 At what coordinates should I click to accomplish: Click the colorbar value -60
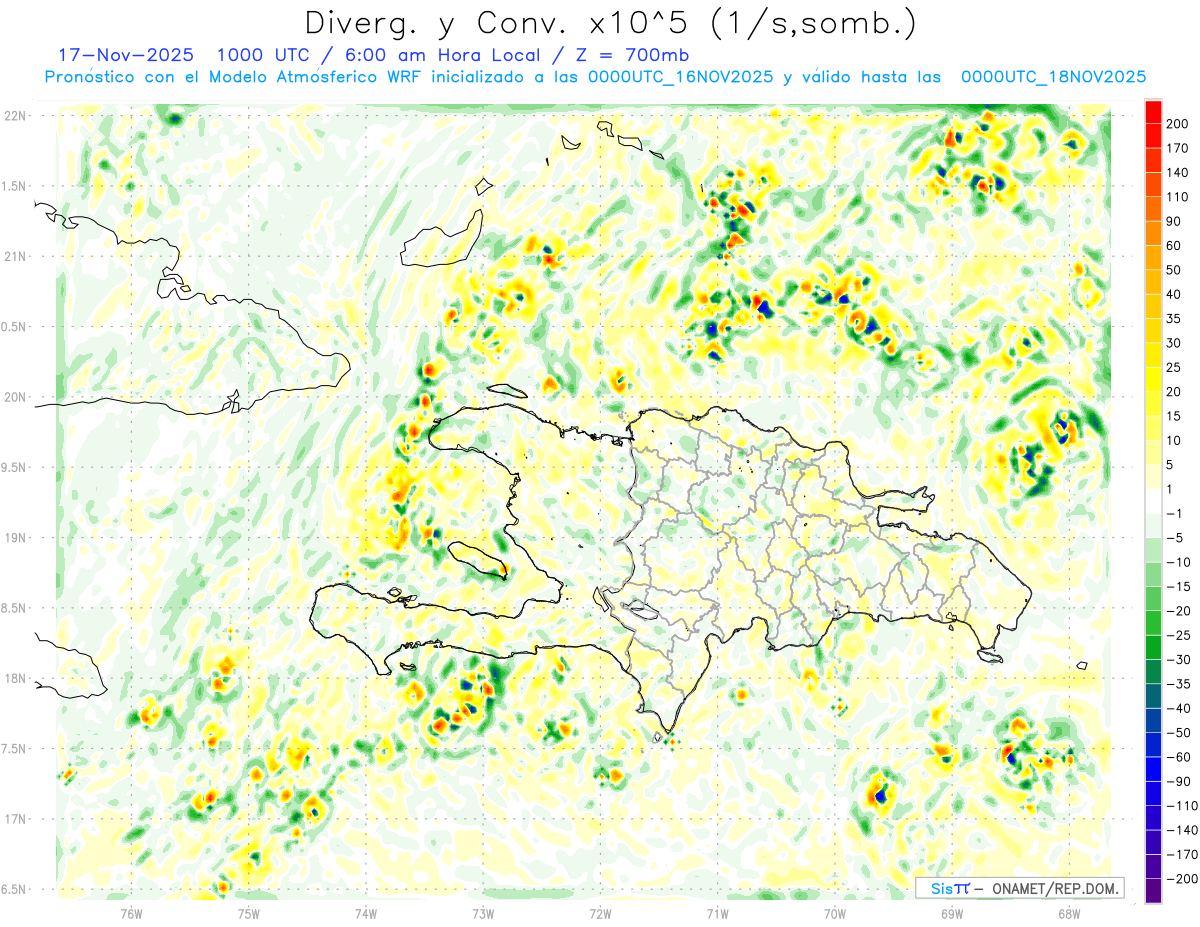(1179, 757)
